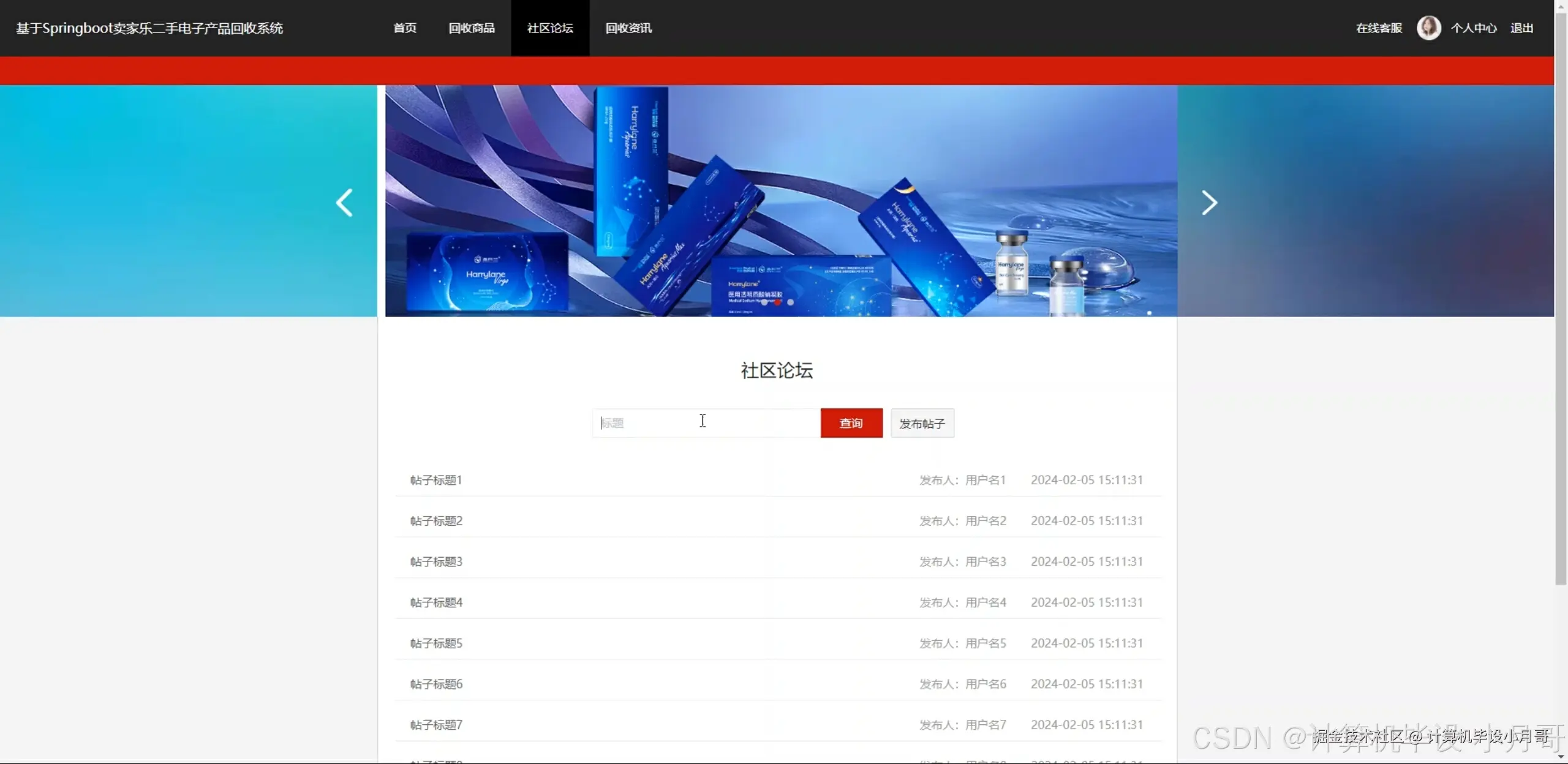This screenshot has height=764, width=1568.
Task: Click the timestamp on 帖子标题1 row
Action: (x=1087, y=480)
